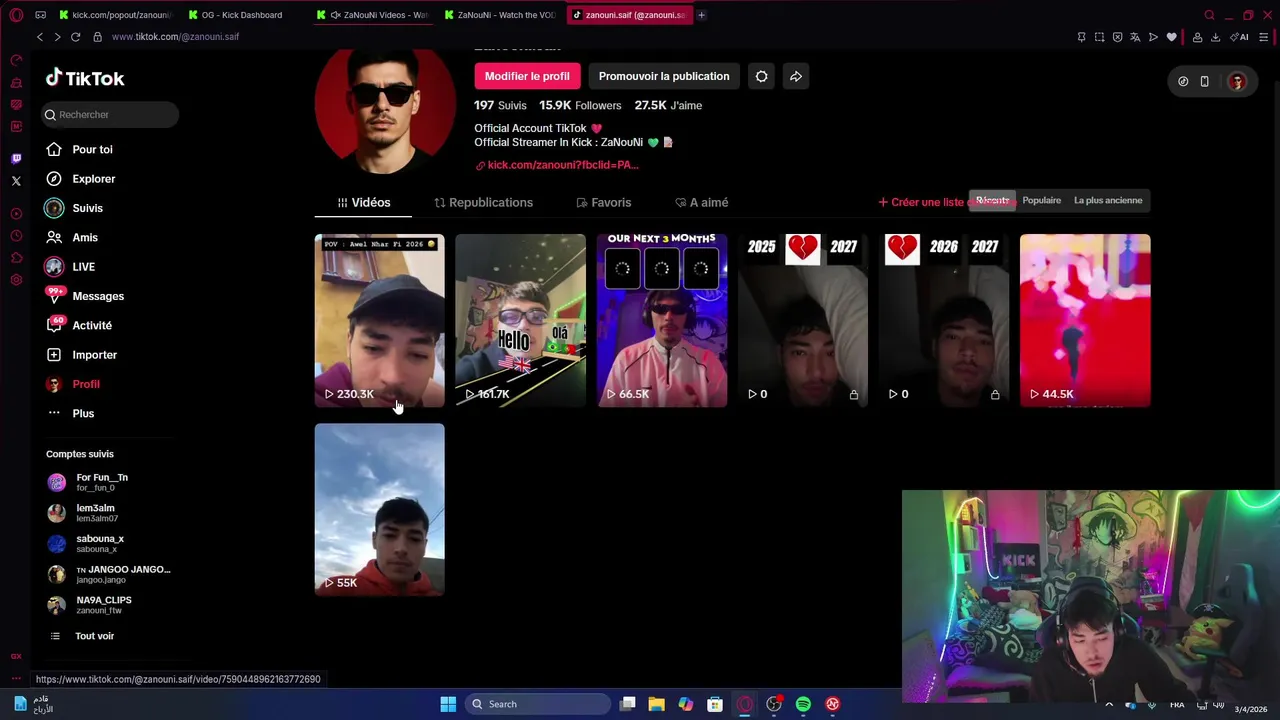Open Microsoft Store from the taskbar

[715, 704]
